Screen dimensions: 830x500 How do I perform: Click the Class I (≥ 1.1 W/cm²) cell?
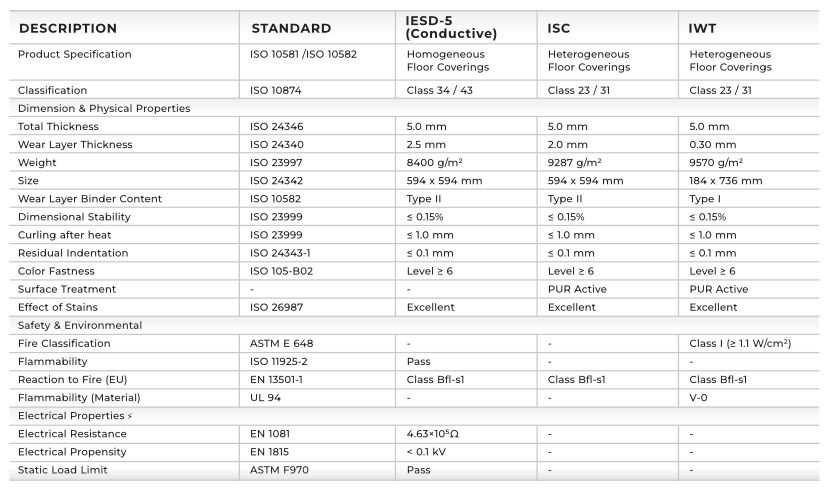[741, 344]
